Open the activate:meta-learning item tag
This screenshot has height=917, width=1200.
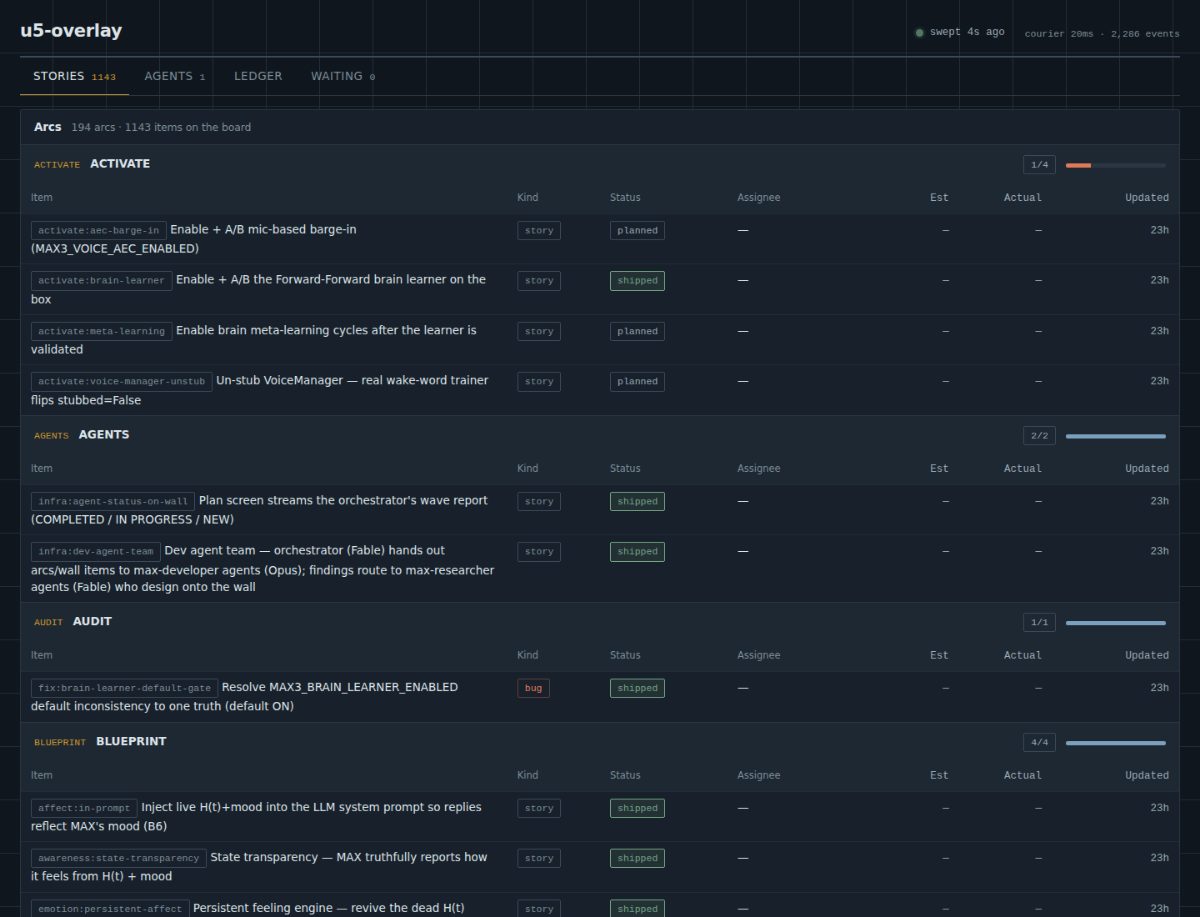(102, 331)
